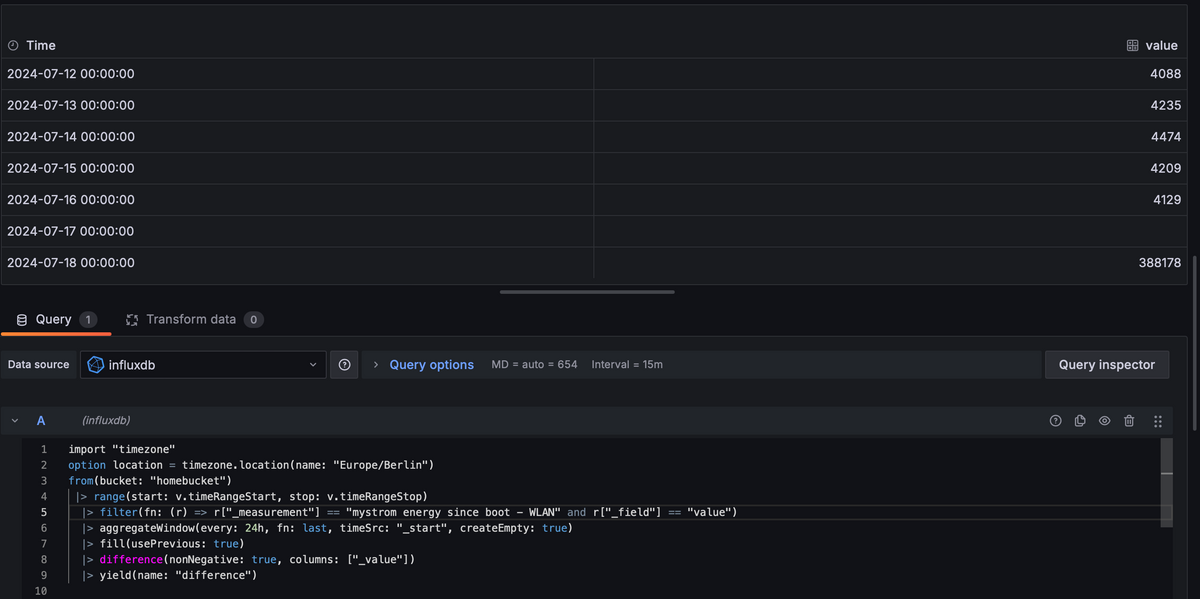This screenshot has width=1200, height=599.
Task: Place cursor on yield(name: "difference") line
Action: point(170,576)
